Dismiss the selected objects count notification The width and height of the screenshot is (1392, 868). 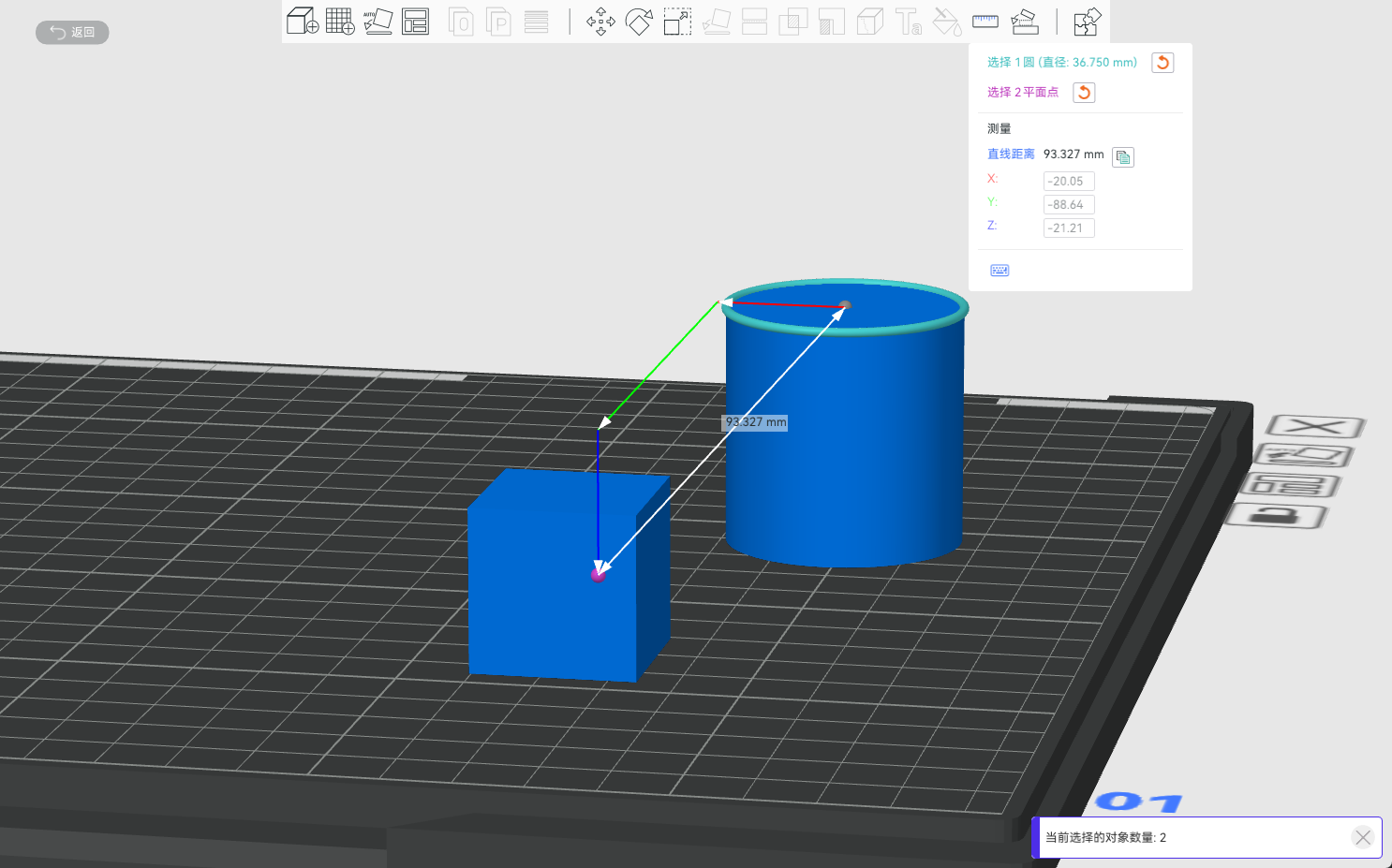click(1363, 838)
